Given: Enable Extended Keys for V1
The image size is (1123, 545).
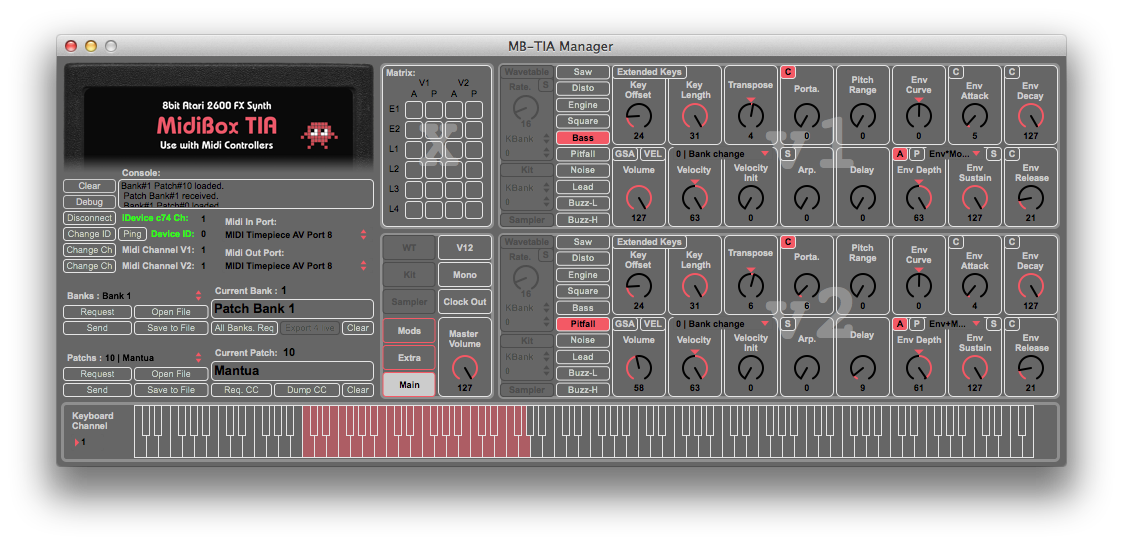Looking at the screenshot, I should pos(649,72).
